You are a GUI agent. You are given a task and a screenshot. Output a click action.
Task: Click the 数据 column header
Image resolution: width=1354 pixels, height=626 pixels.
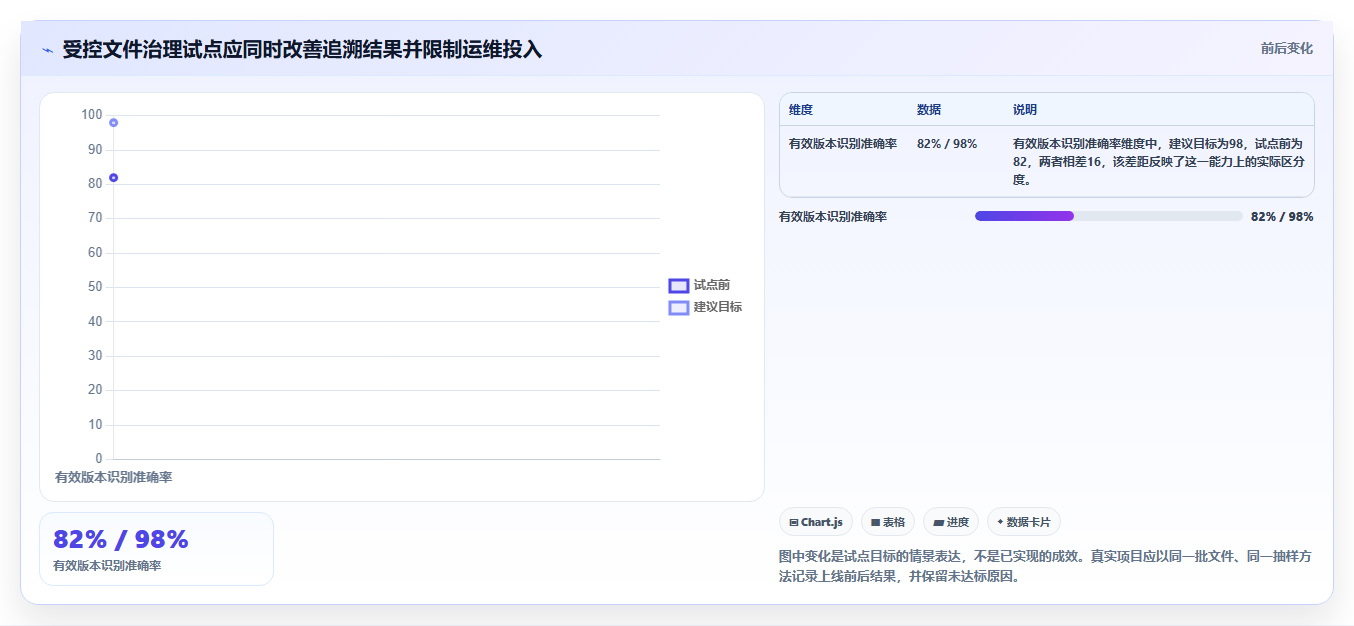(x=929, y=110)
